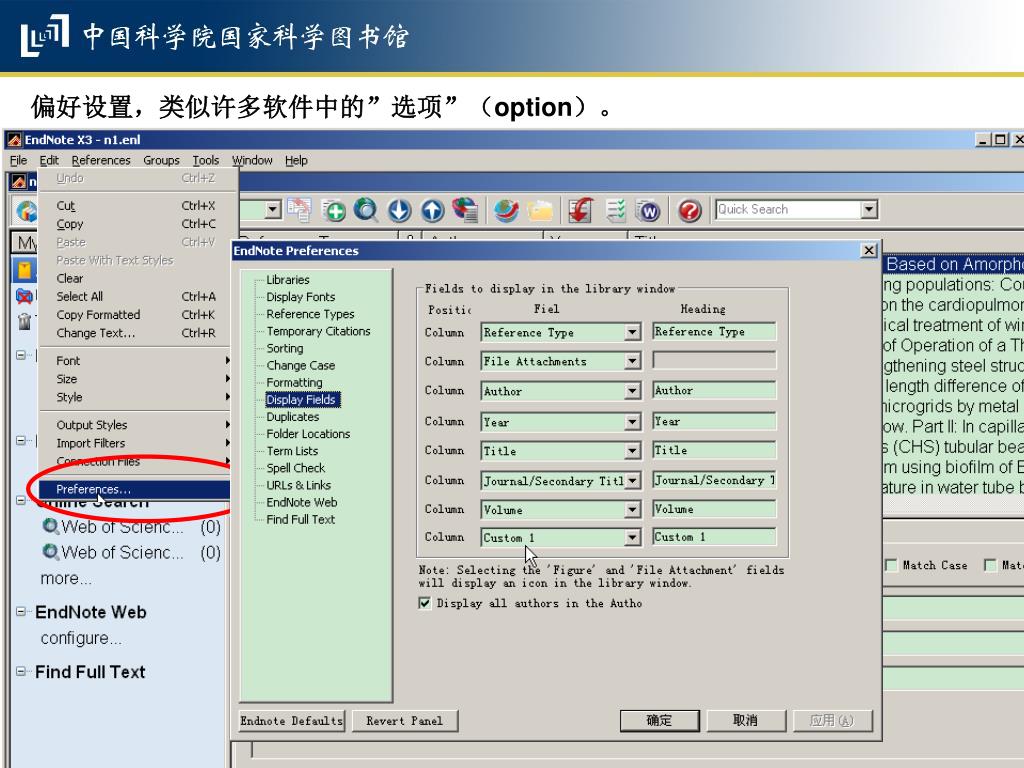The image size is (1024, 768).
Task: Click the Export up-arrow icon
Action: 432,210
